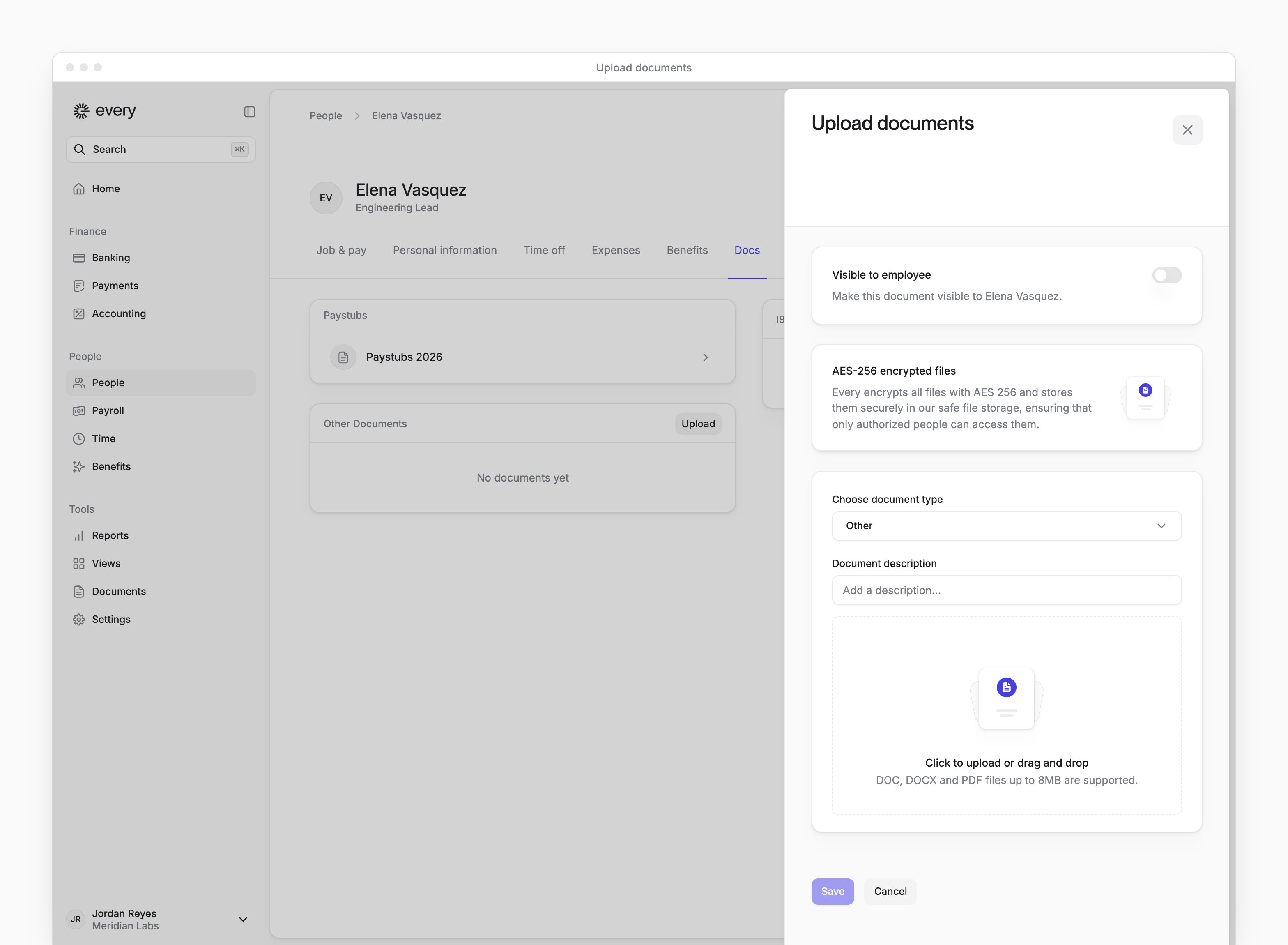This screenshot has height=945, width=1288.
Task: Focus the sidebar Search field
Action: 161,149
